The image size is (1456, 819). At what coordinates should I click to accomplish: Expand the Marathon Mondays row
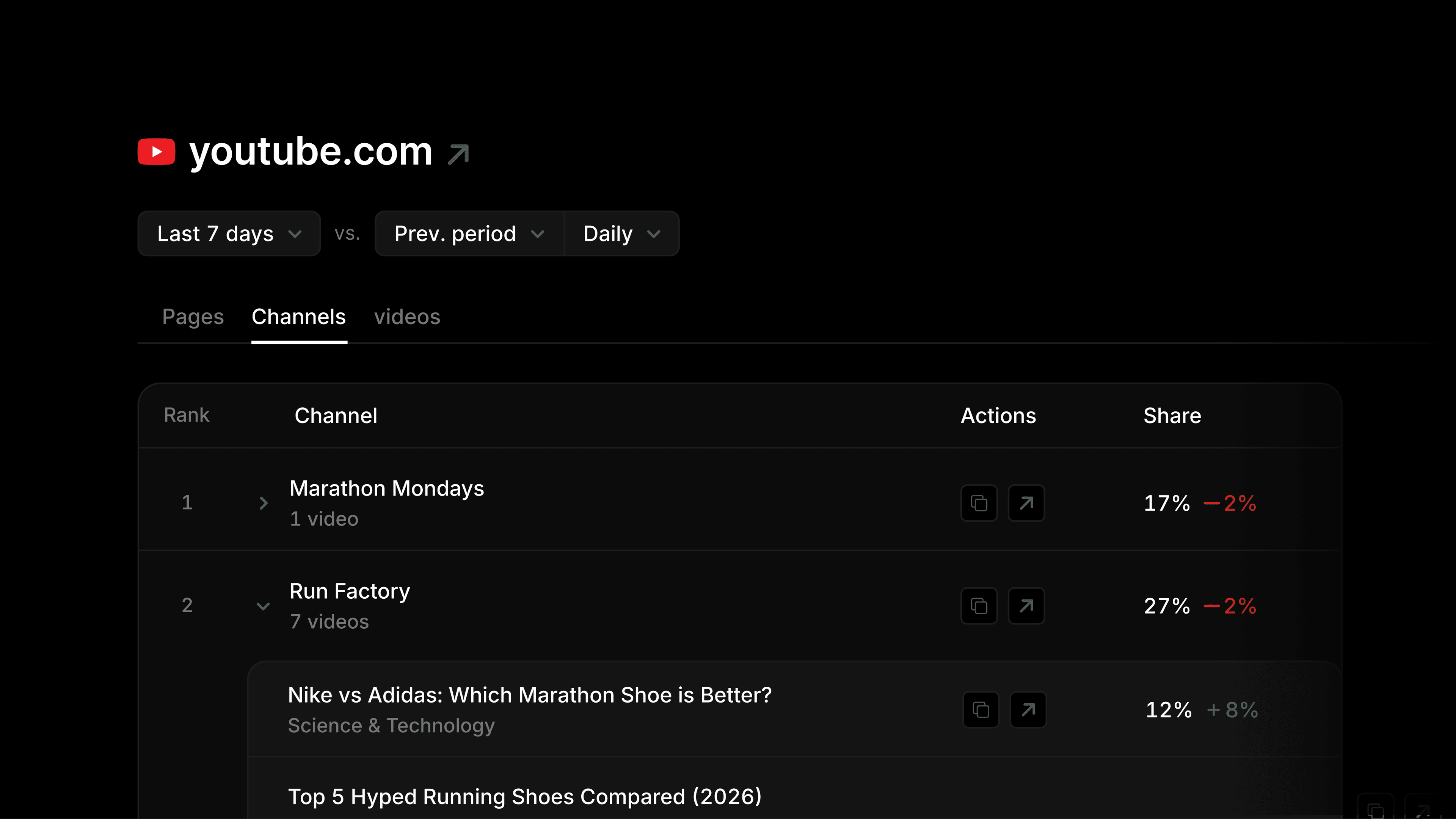tap(264, 503)
